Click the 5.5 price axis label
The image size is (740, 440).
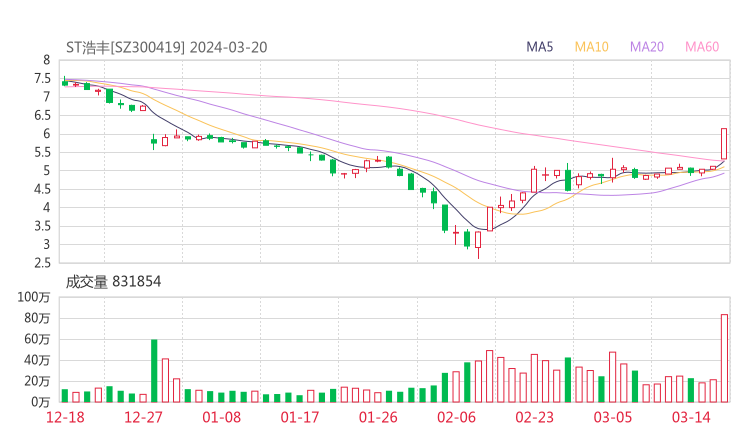coord(42,152)
